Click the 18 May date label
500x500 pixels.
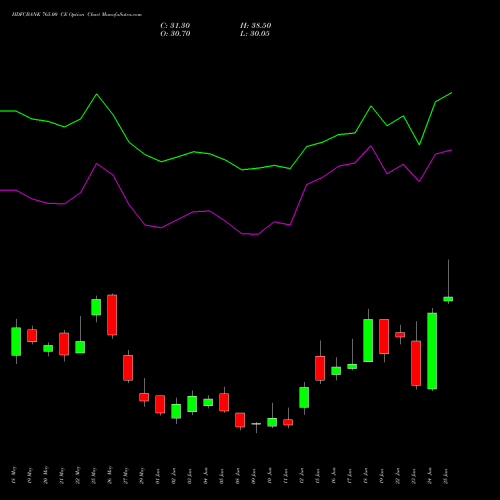click(x=14, y=475)
